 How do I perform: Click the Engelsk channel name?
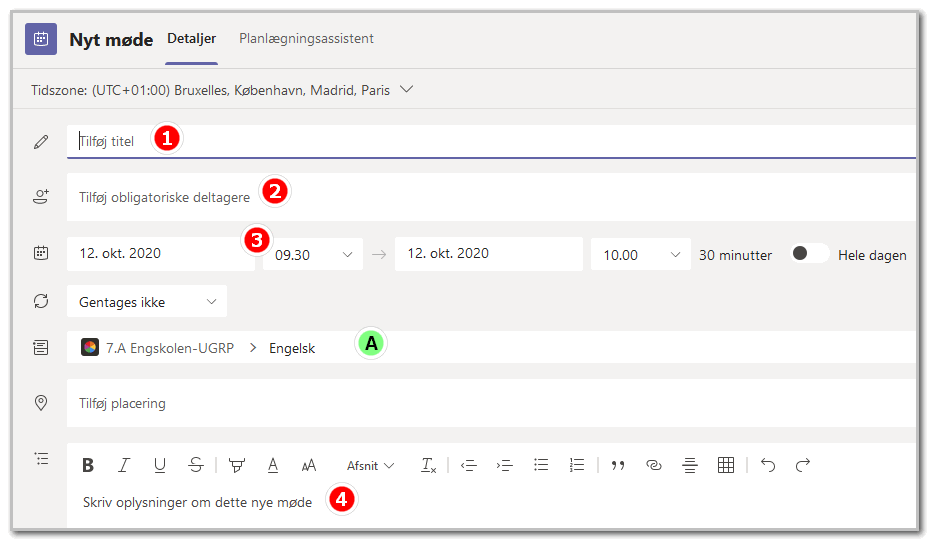click(x=292, y=349)
